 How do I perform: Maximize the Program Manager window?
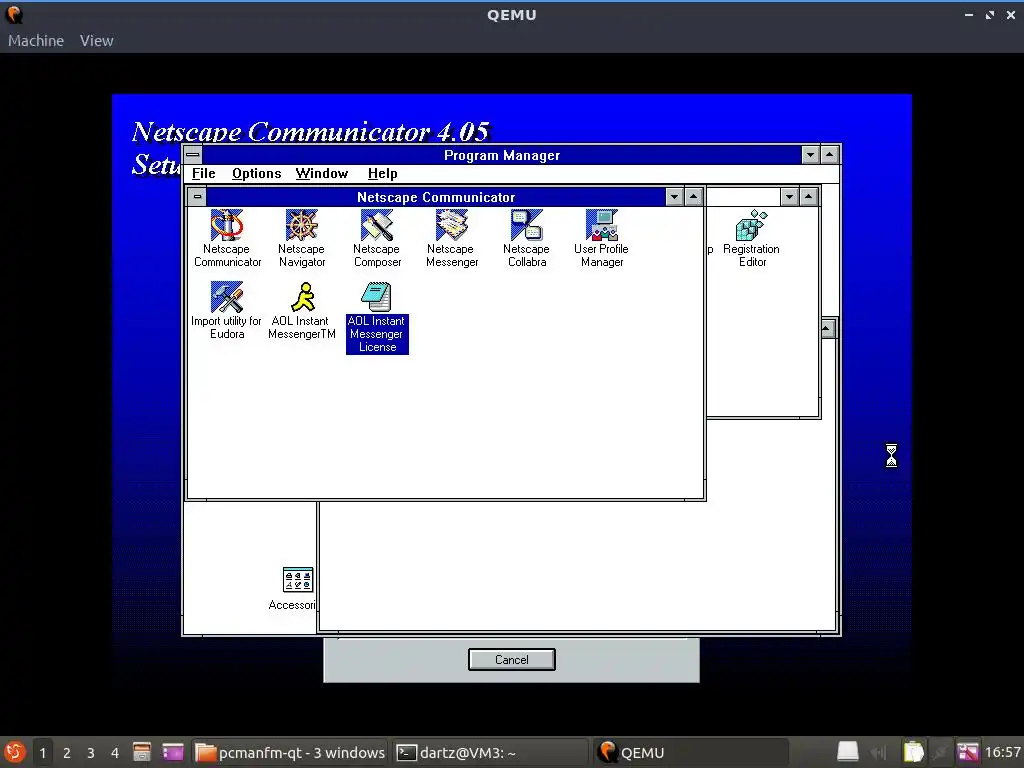click(x=829, y=155)
